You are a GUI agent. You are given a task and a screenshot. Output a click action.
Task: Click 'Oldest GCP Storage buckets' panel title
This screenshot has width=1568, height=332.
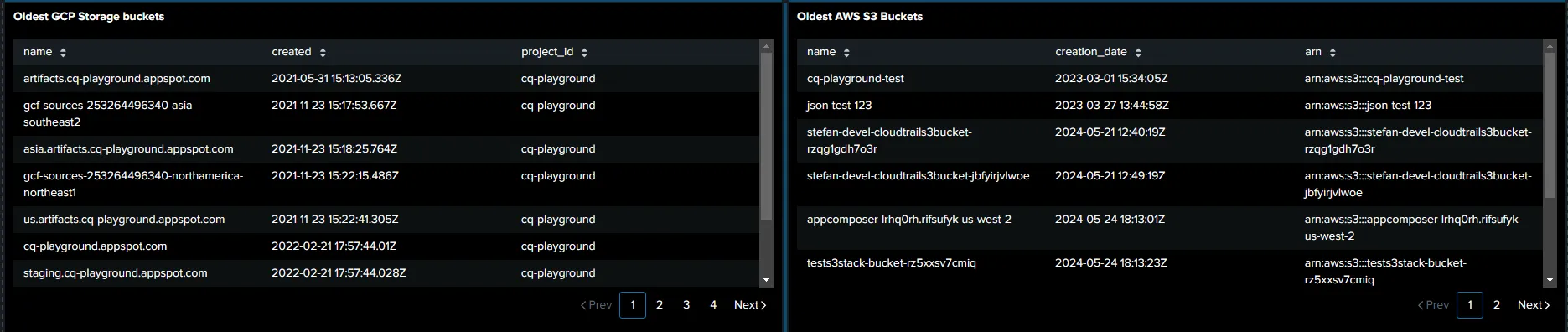click(89, 16)
